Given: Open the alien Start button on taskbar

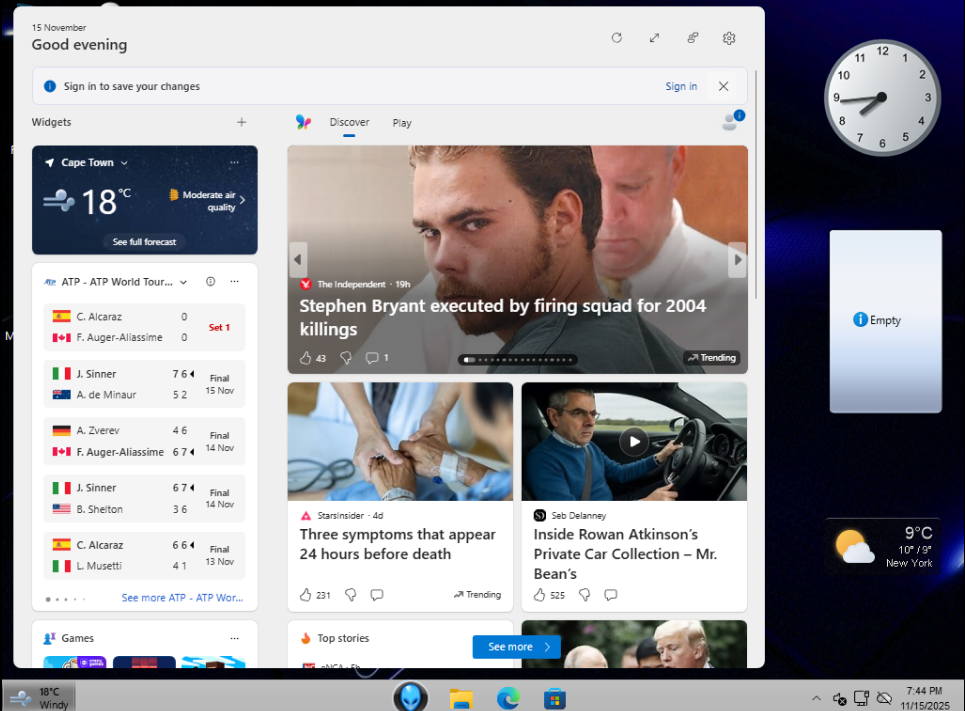Looking at the screenshot, I should (x=410, y=697).
